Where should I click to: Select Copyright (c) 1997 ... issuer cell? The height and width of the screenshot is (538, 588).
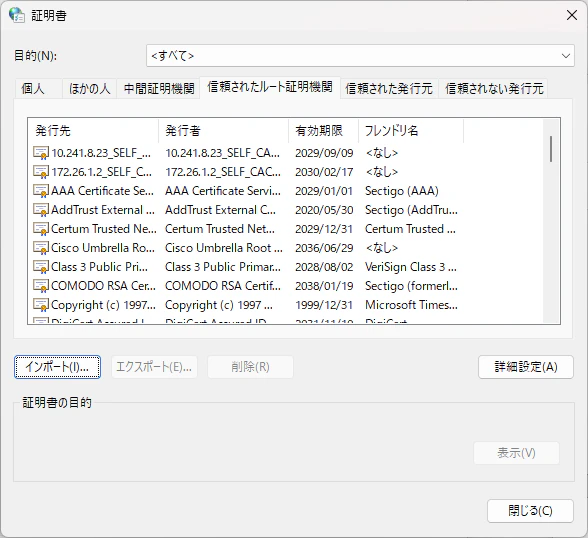pyautogui.click(x=219, y=305)
